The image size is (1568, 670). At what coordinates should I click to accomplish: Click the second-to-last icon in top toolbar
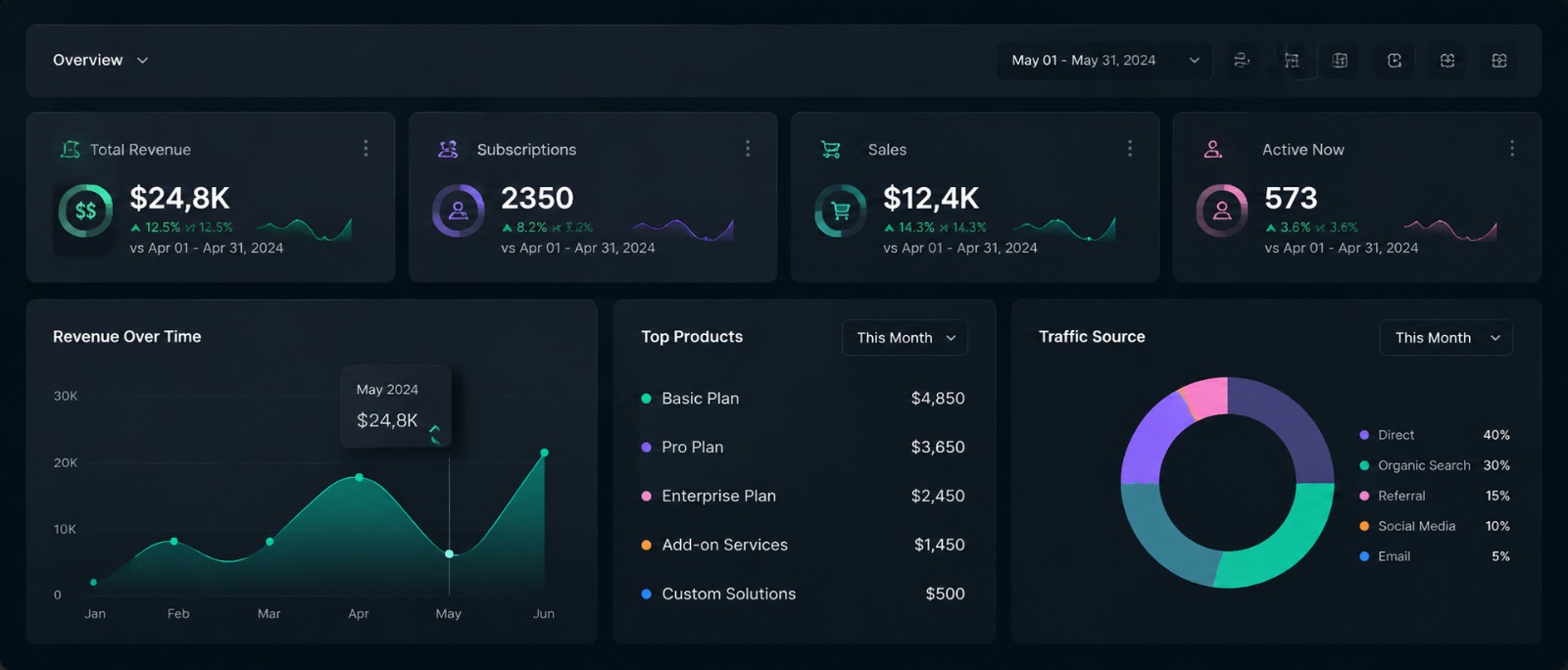(1447, 61)
